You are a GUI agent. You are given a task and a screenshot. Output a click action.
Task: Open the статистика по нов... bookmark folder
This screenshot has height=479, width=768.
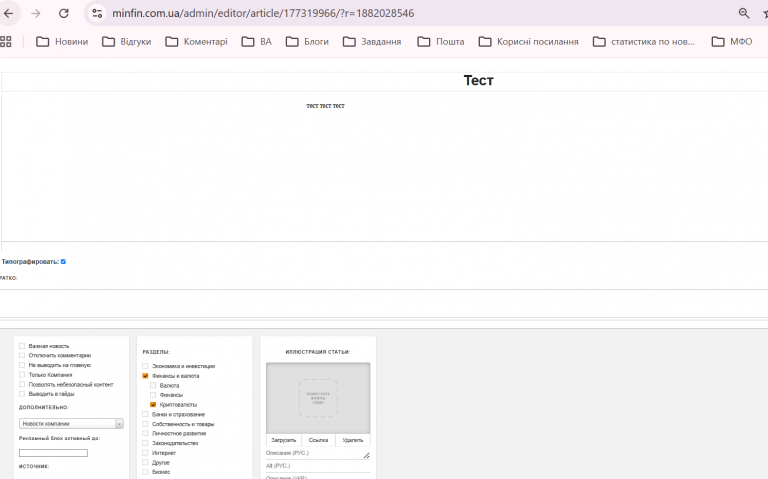coord(644,42)
